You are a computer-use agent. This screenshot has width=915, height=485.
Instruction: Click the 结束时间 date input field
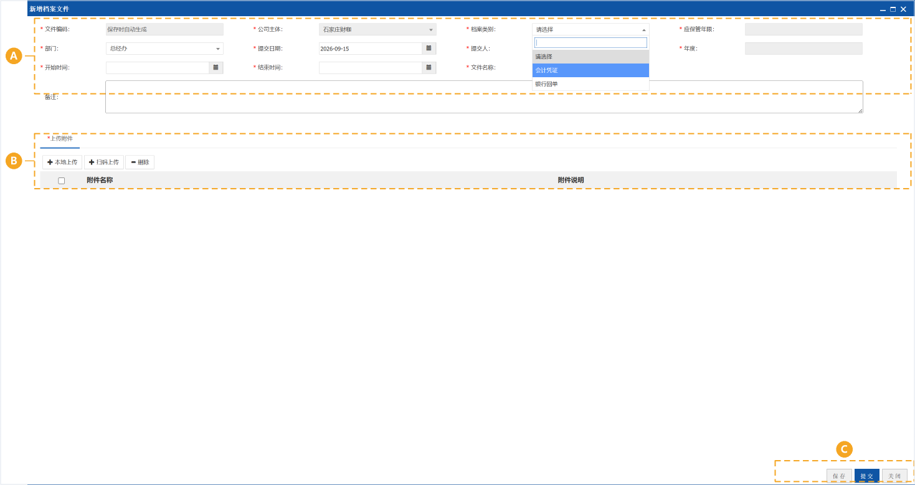[x=371, y=68]
